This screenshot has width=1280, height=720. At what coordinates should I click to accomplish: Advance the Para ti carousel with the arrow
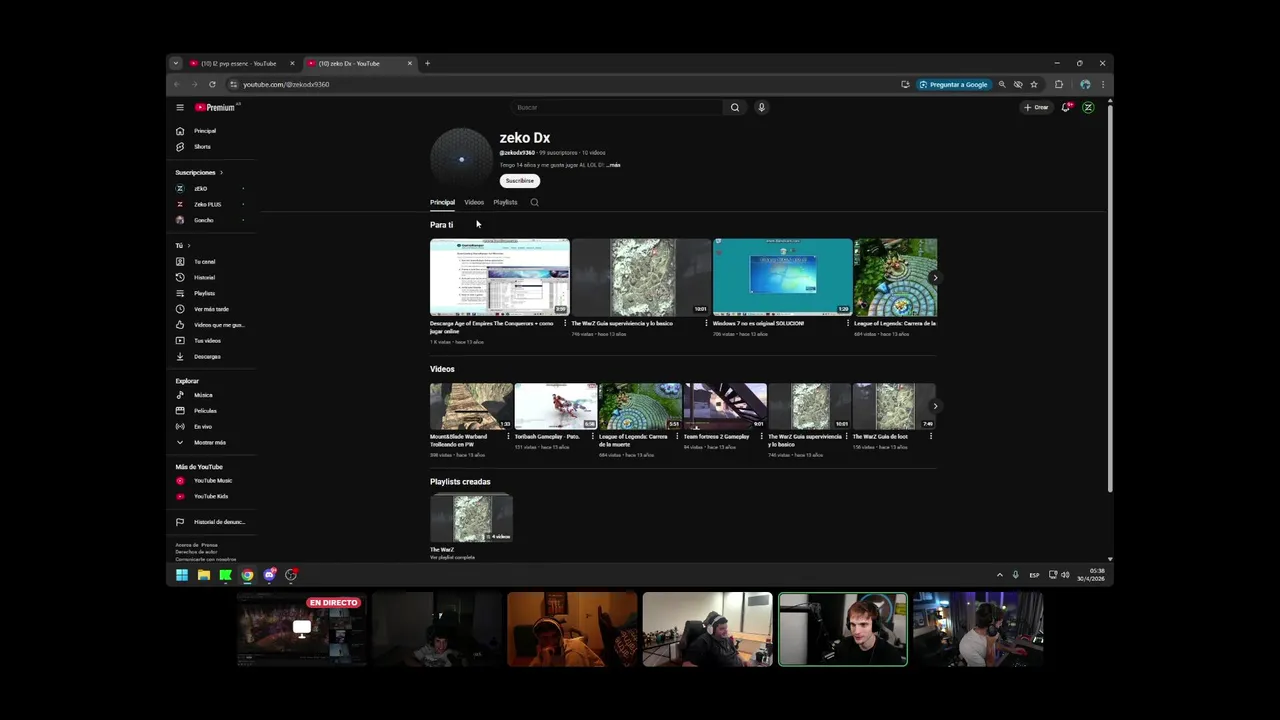[935, 278]
